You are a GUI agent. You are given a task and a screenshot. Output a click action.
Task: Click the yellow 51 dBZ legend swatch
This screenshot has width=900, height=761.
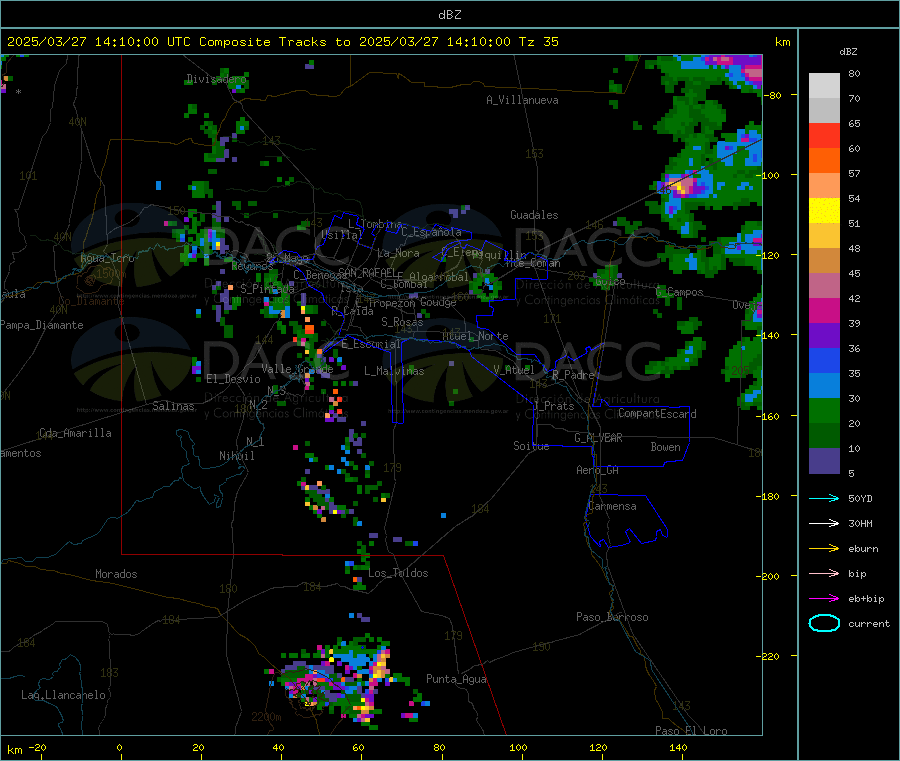[824, 211]
